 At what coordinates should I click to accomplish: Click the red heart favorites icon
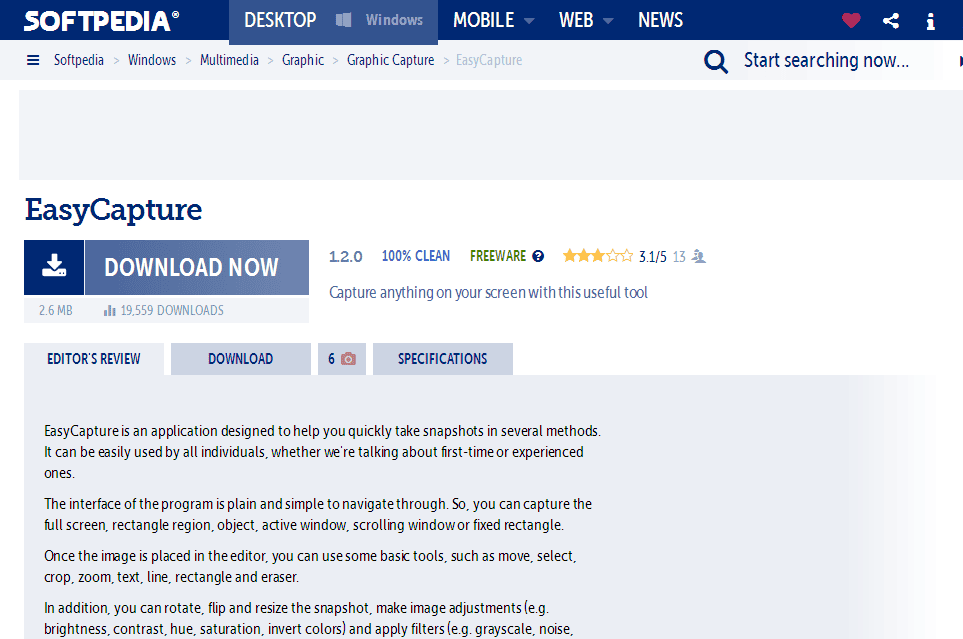point(851,21)
